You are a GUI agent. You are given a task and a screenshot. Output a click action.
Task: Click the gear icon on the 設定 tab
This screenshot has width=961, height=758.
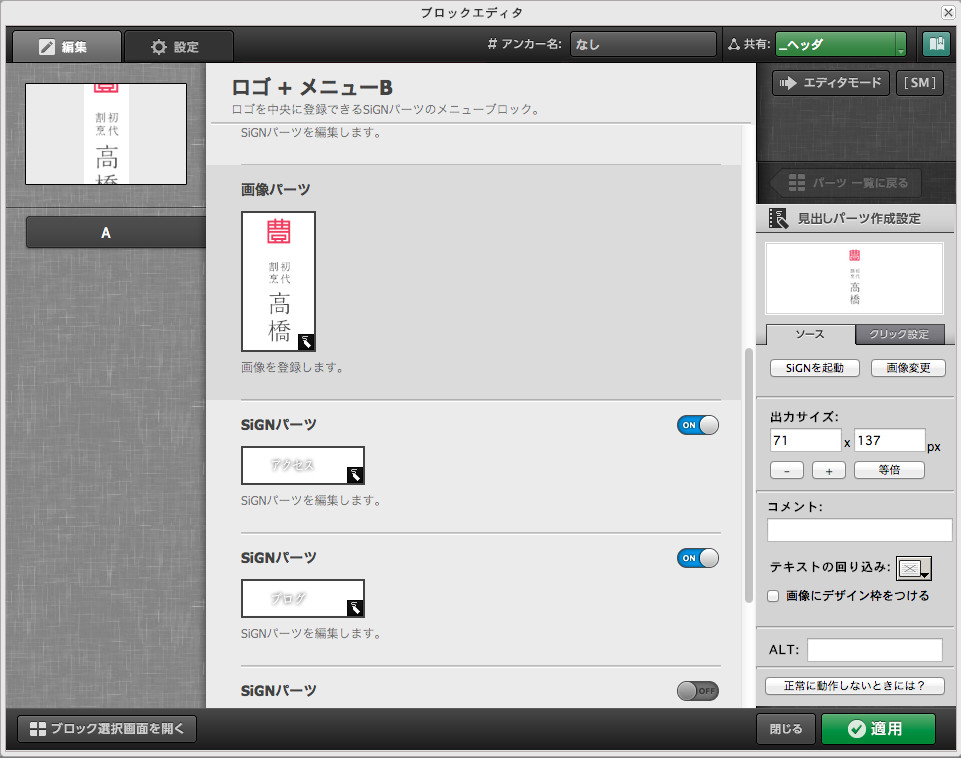tap(159, 47)
